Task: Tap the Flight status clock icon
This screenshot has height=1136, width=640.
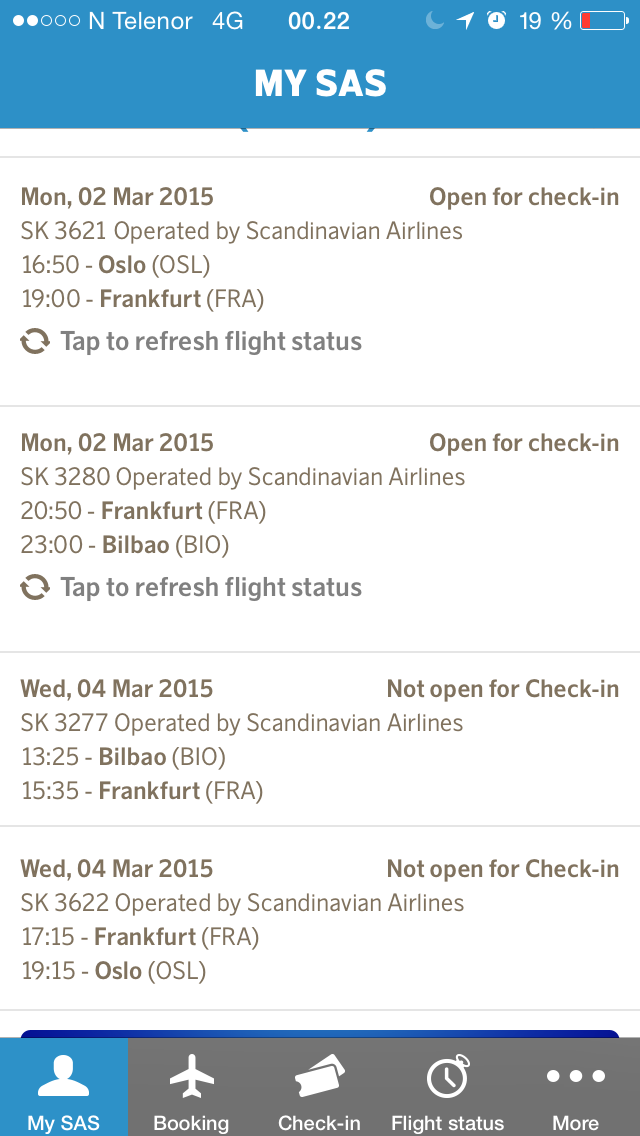Action: coord(447,1077)
